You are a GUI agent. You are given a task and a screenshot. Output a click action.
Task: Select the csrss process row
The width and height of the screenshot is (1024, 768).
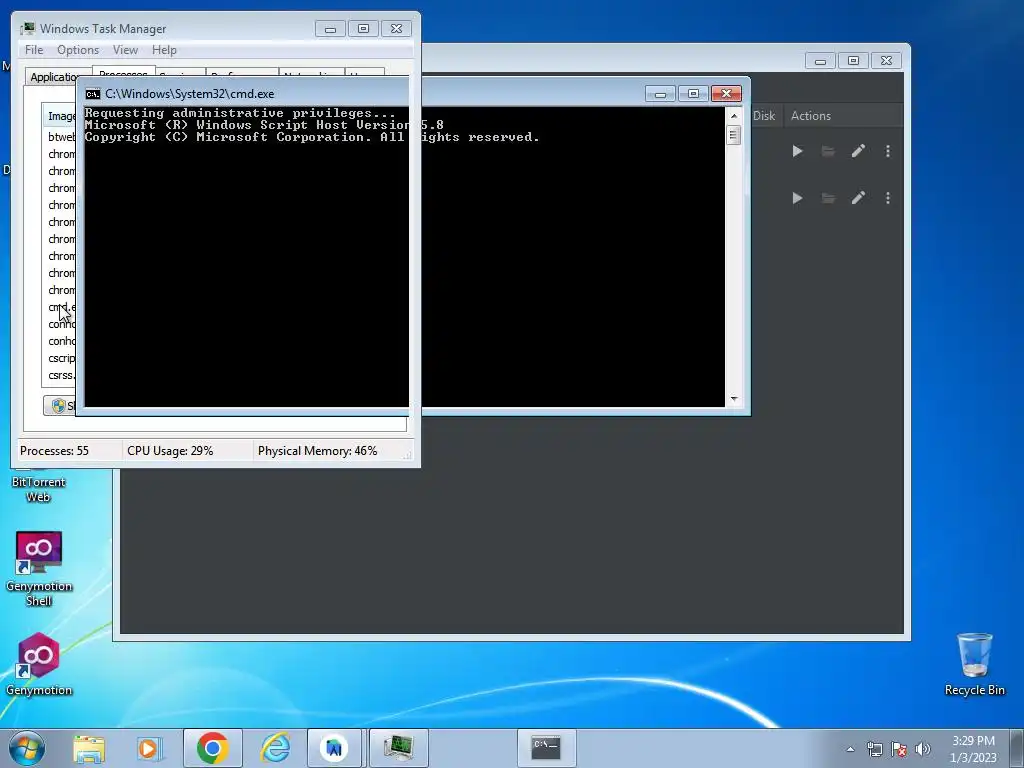[60, 376]
